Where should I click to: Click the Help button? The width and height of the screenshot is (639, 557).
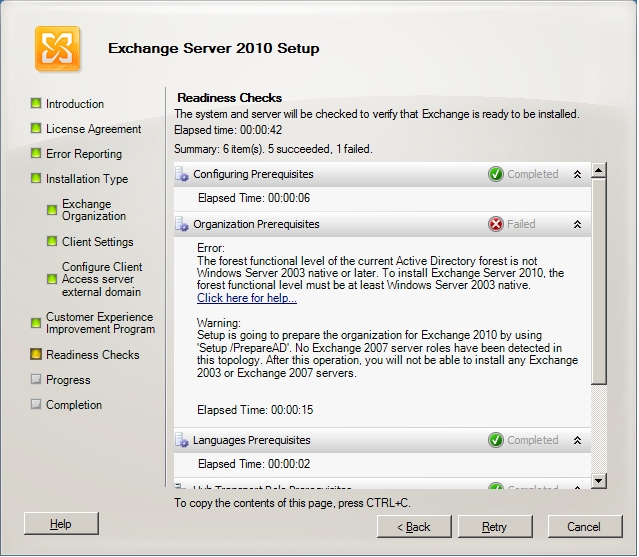point(61,524)
